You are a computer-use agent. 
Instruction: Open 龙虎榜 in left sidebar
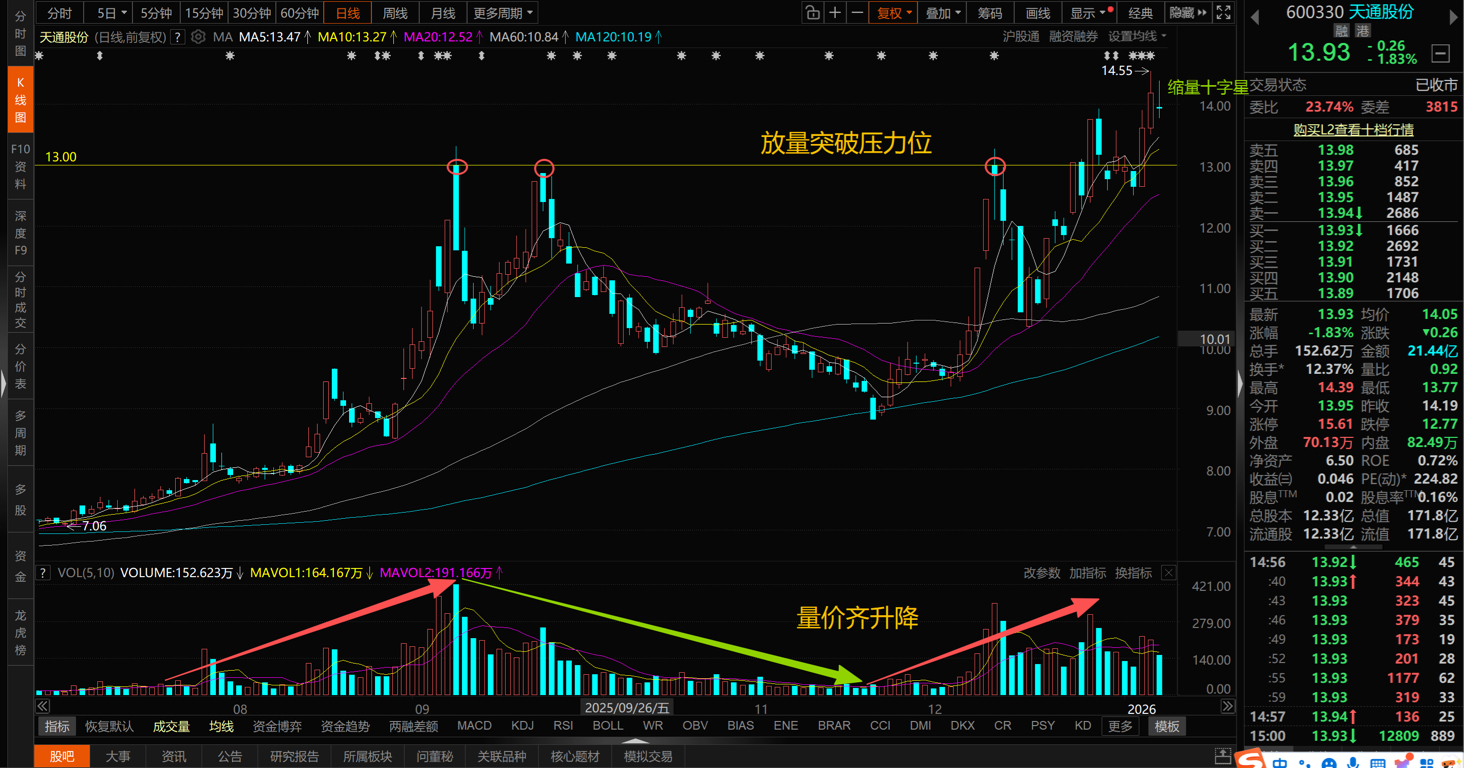click(20, 634)
